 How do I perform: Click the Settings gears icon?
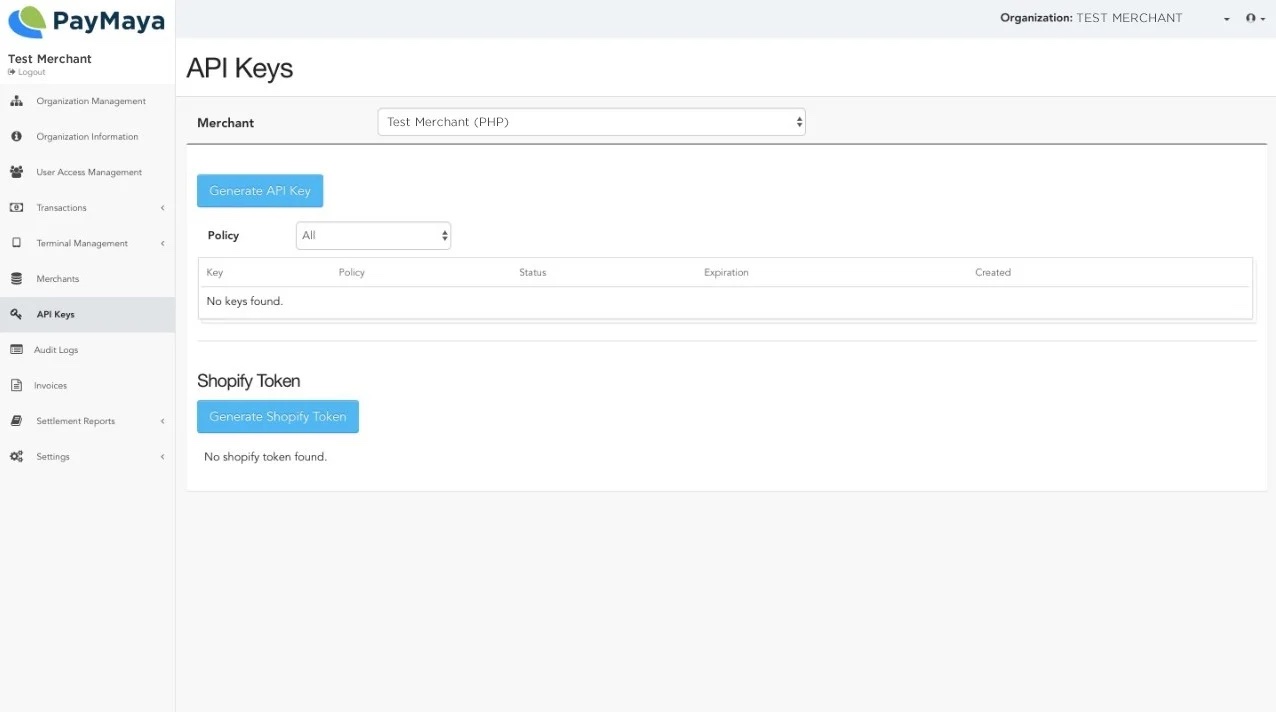tap(16, 456)
